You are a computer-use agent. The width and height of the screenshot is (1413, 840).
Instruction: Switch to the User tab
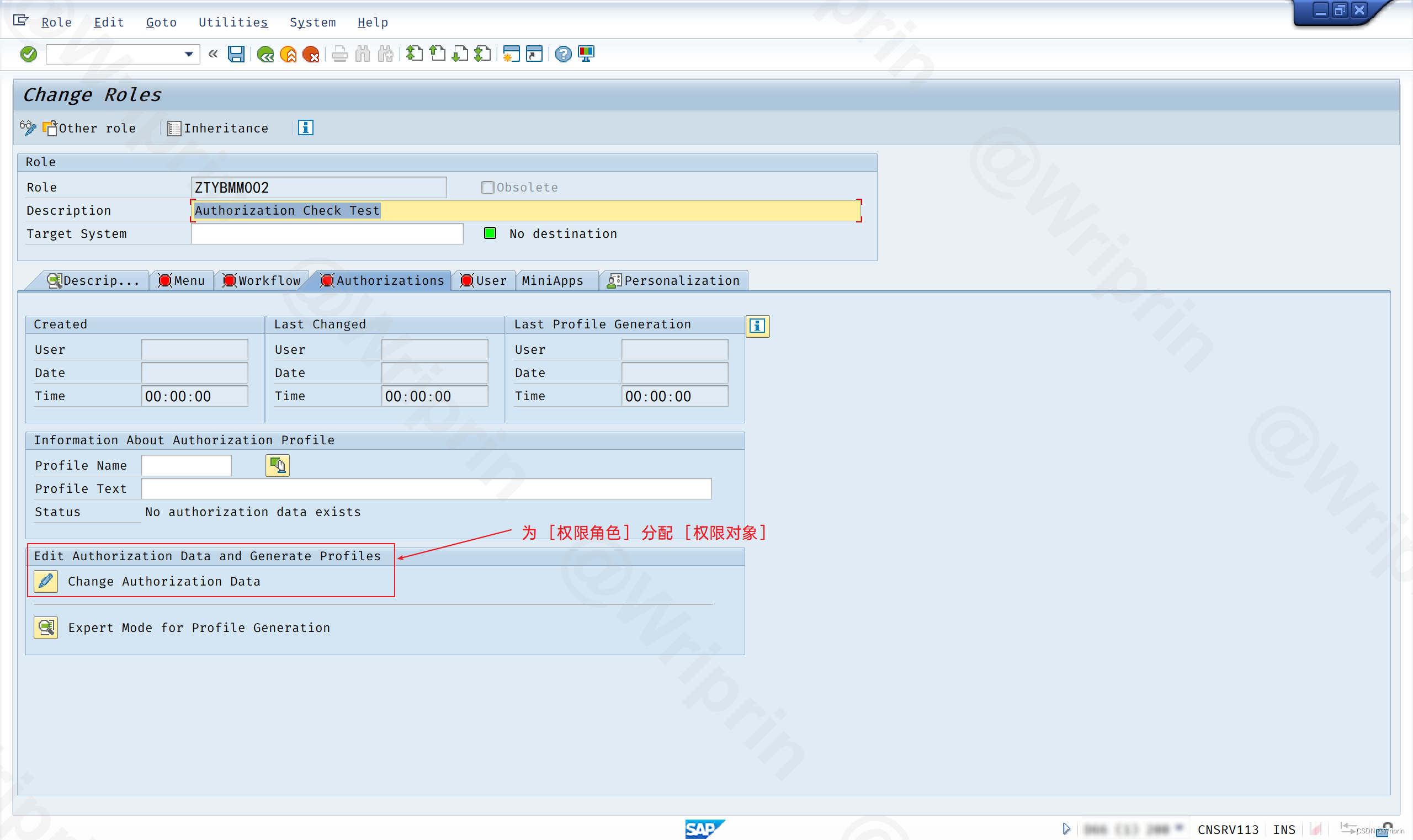(x=484, y=281)
